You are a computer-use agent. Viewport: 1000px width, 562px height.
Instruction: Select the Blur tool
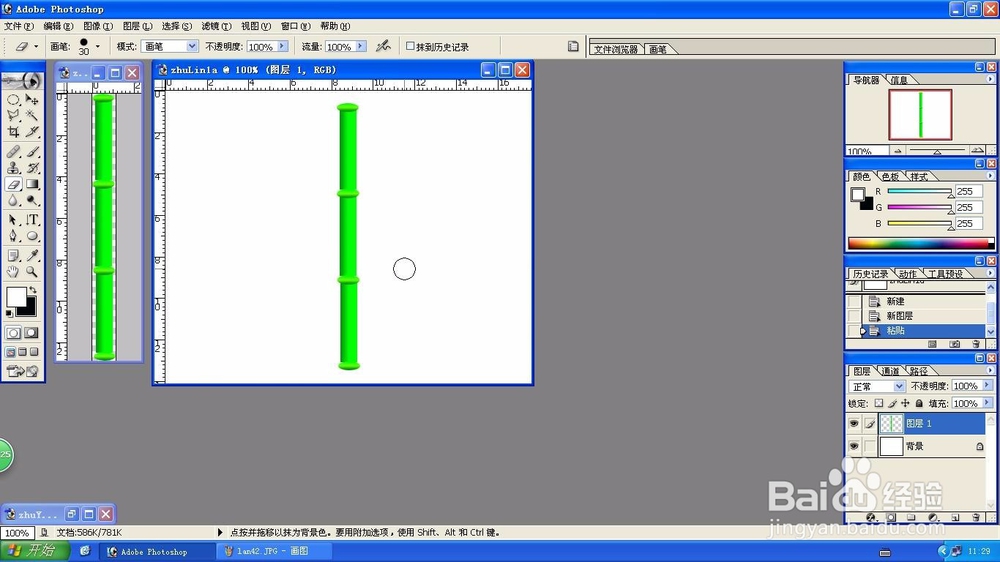click(13, 200)
